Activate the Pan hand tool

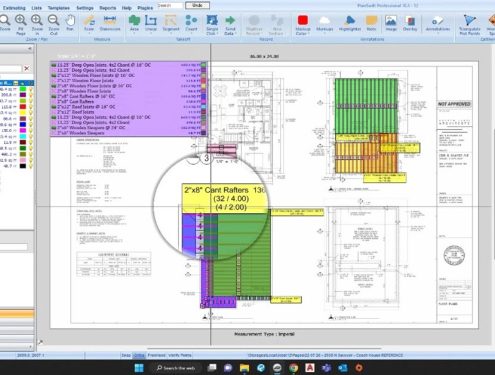pyautogui.click(x=70, y=24)
